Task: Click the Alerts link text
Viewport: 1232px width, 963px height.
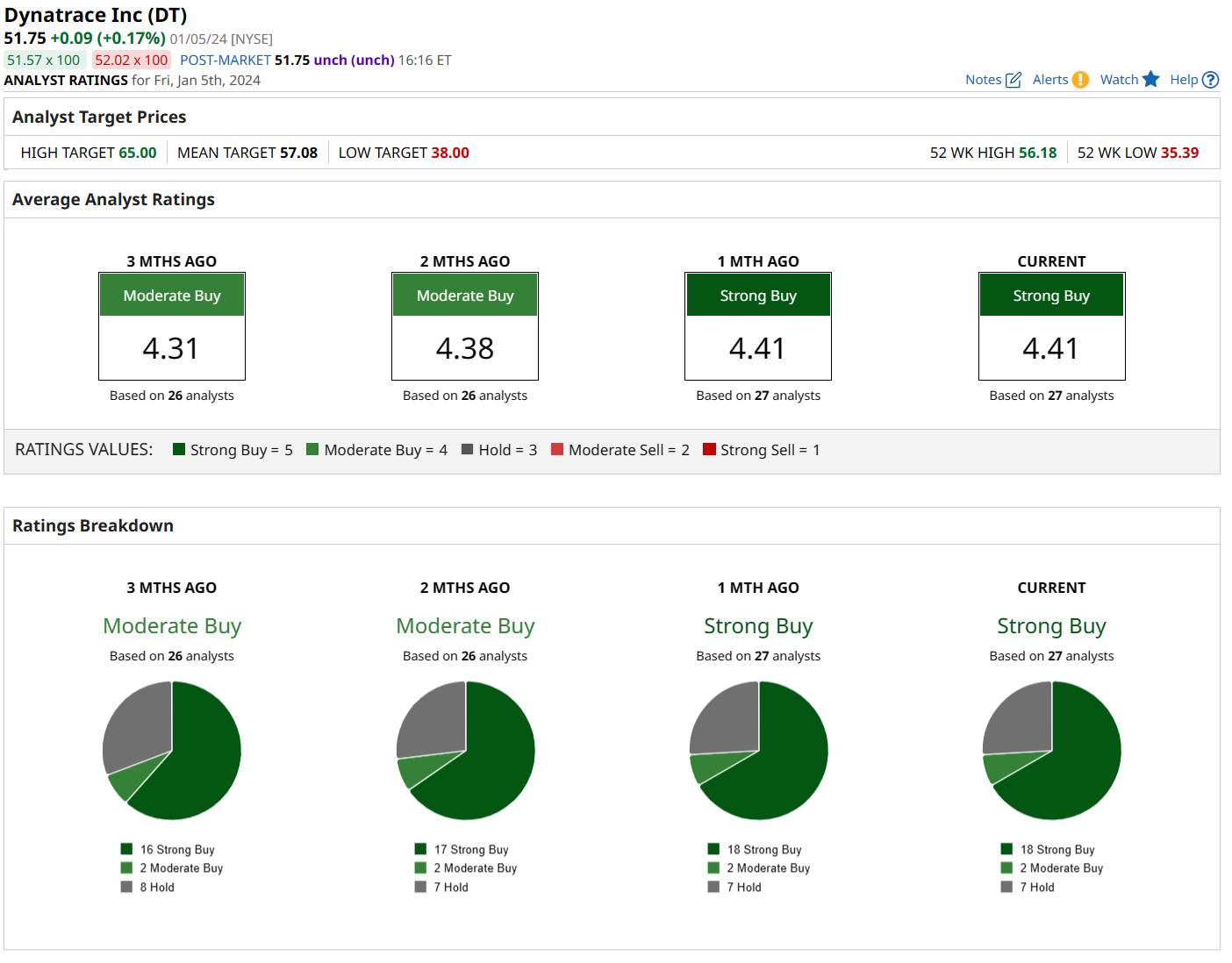Action: point(1050,80)
